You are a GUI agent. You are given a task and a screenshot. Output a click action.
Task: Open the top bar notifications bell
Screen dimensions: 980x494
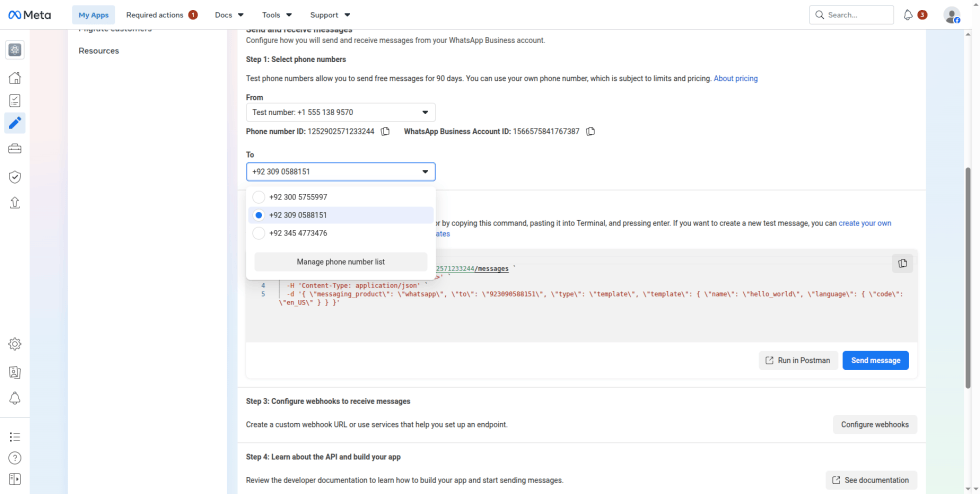tap(909, 15)
